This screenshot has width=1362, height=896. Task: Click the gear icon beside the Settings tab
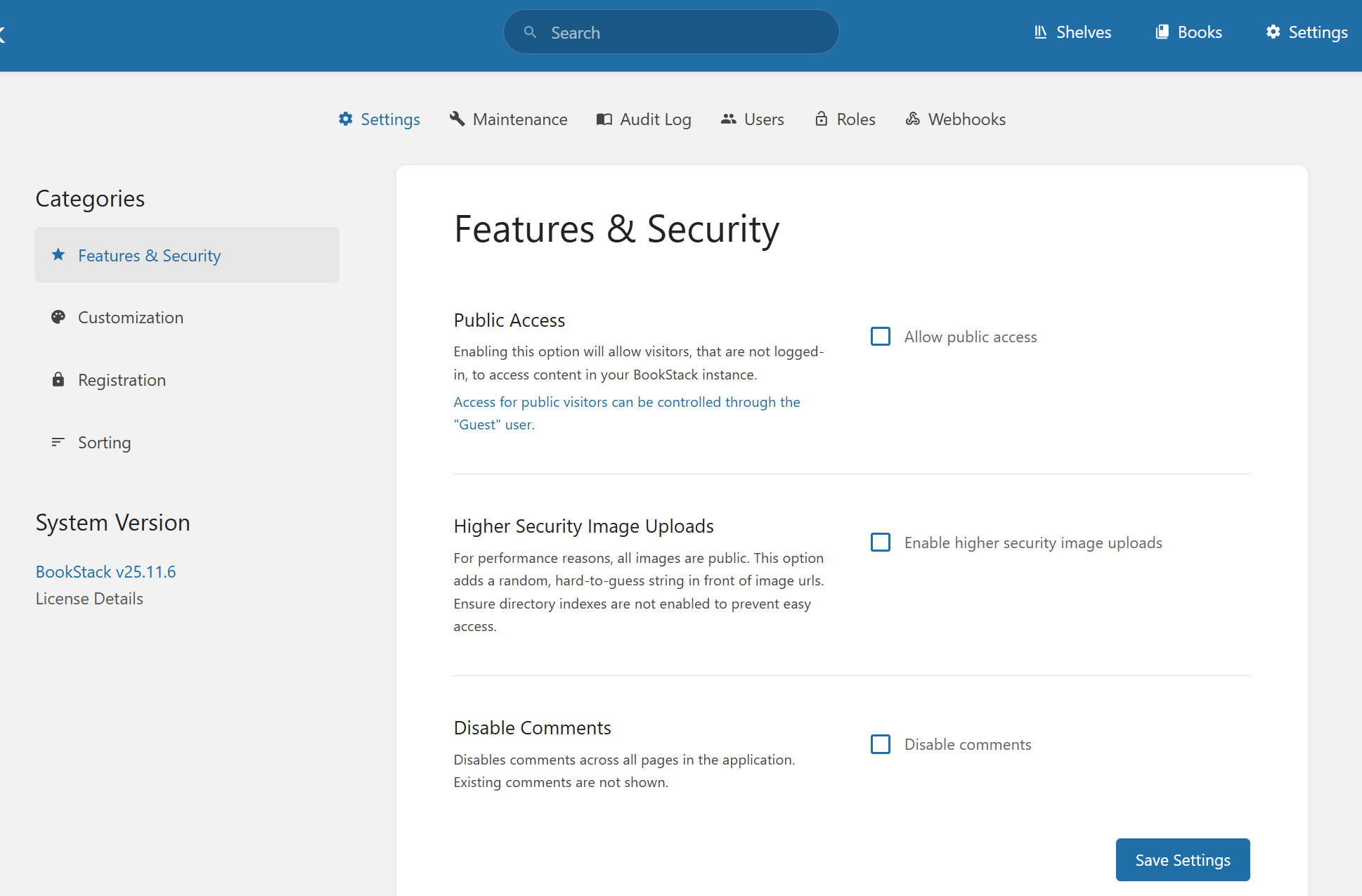pos(345,119)
